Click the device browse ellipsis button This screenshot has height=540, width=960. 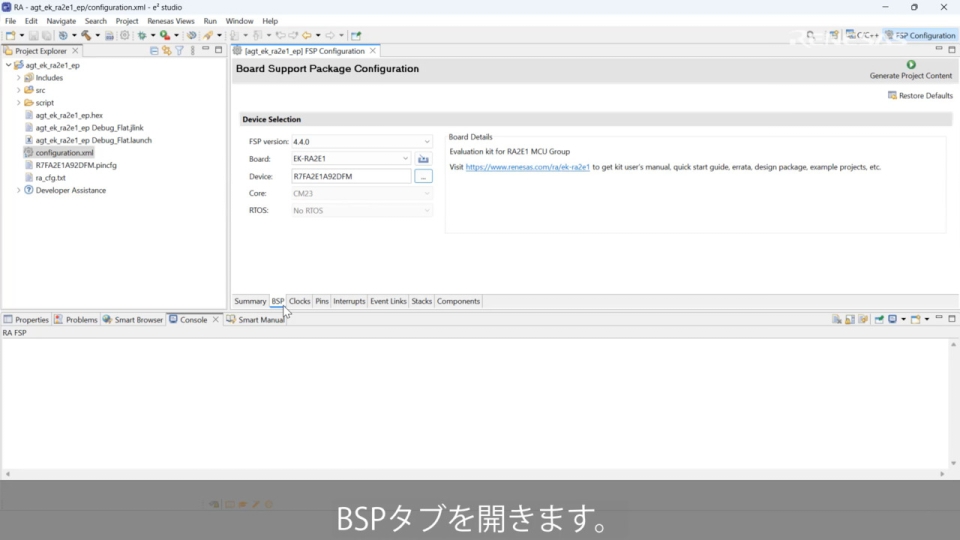point(423,176)
